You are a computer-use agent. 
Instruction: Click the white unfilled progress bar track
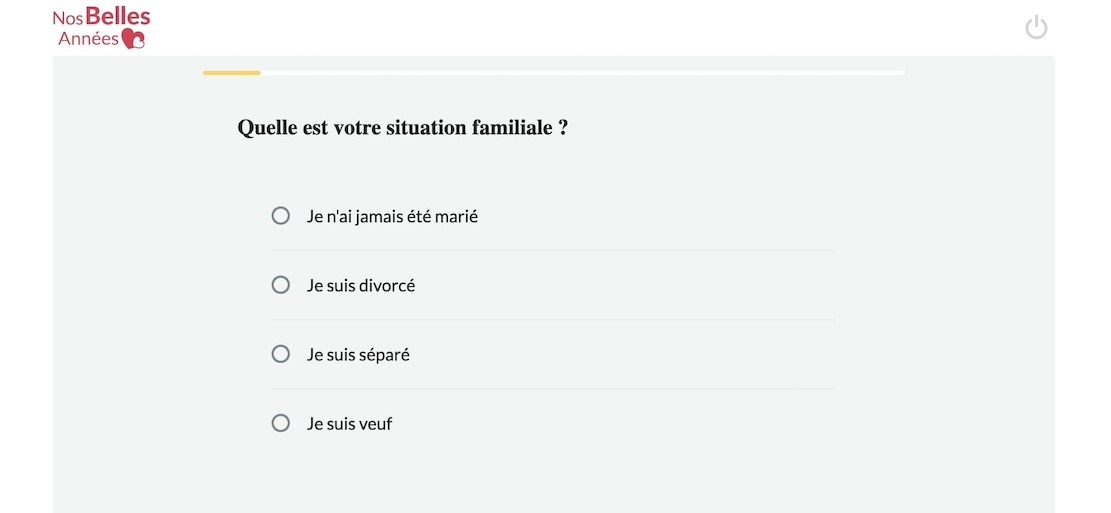click(x=582, y=73)
